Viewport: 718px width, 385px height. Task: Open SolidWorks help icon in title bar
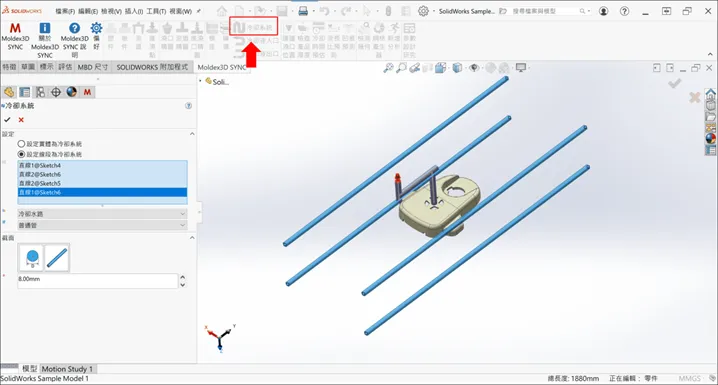(x=624, y=11)
